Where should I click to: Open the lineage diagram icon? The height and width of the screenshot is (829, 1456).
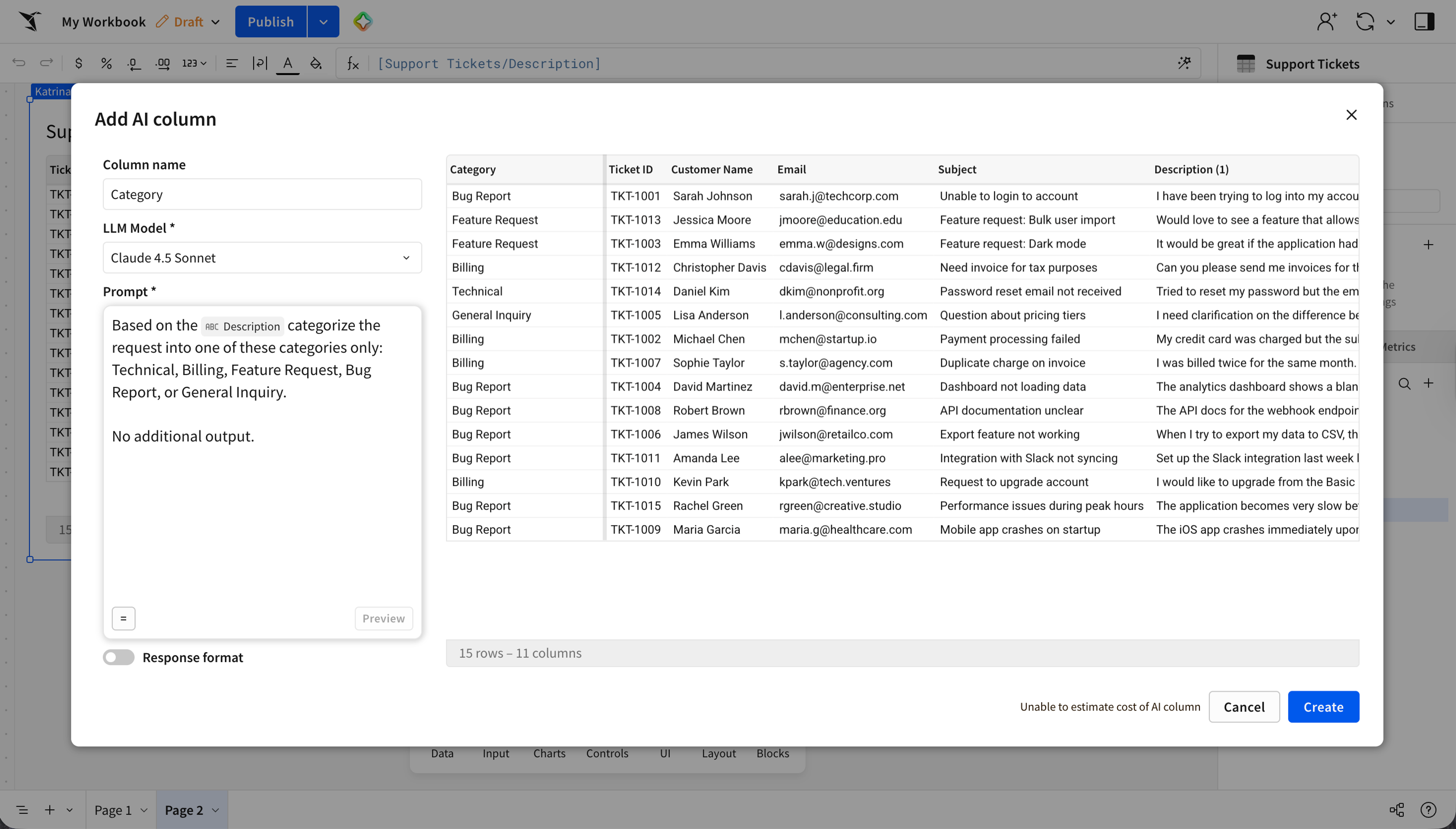tap(1396, 810)
